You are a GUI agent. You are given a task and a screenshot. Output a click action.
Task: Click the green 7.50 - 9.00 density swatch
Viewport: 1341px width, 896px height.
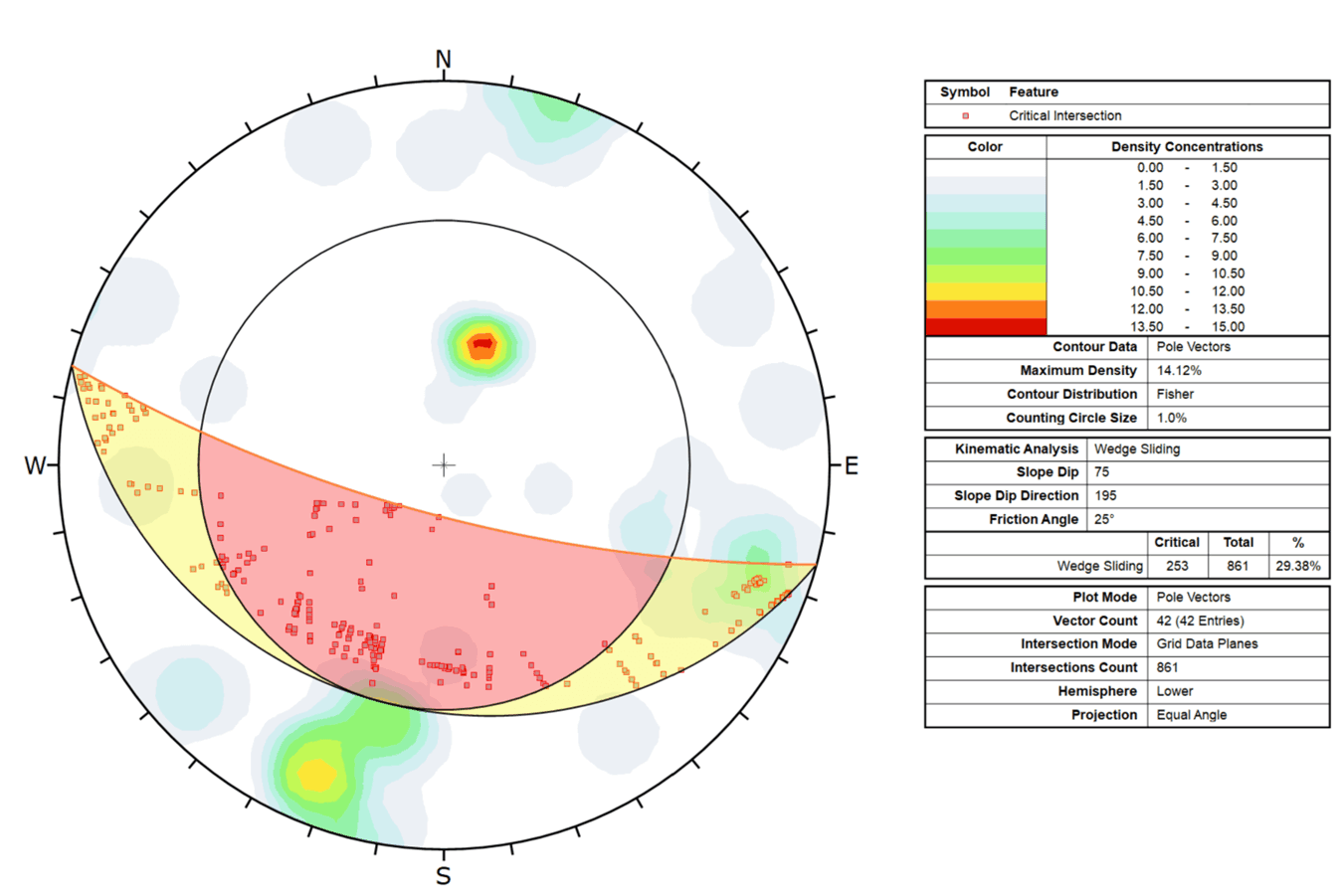click(x=986, y=256)
